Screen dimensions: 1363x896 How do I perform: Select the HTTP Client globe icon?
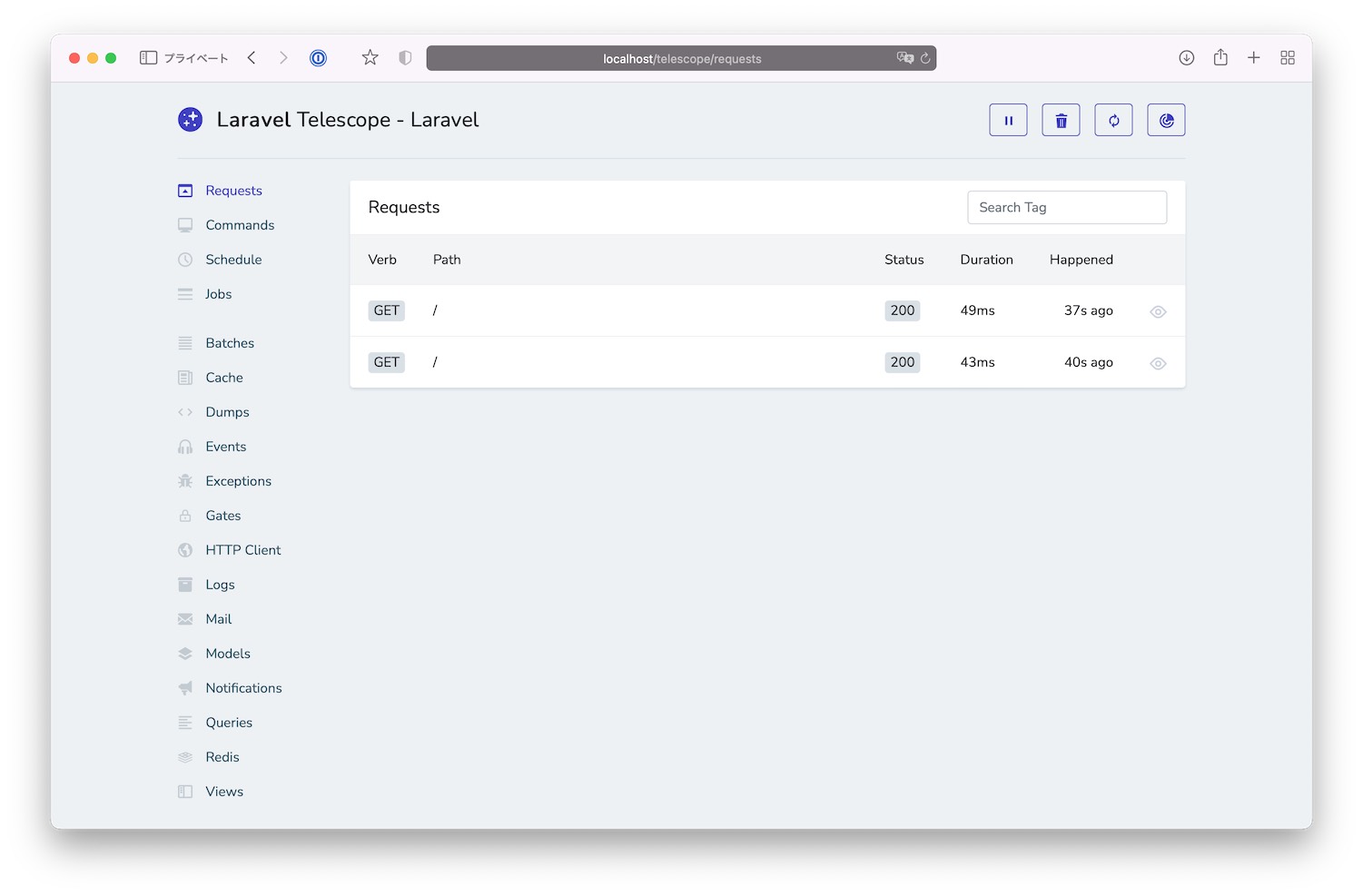pyautogui.click(x=184, y=550)
